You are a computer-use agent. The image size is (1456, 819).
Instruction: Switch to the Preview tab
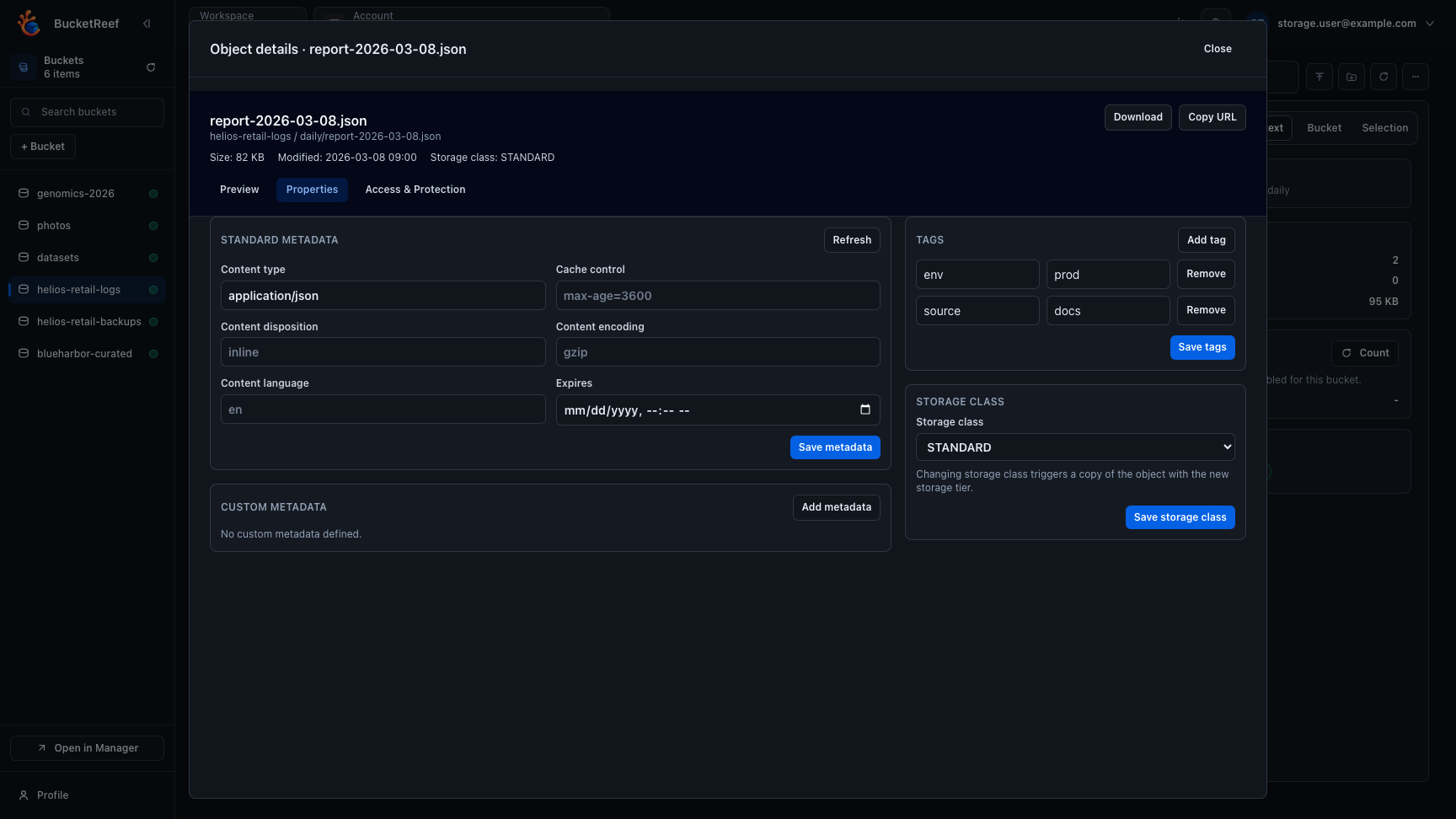tap(239, 190)
